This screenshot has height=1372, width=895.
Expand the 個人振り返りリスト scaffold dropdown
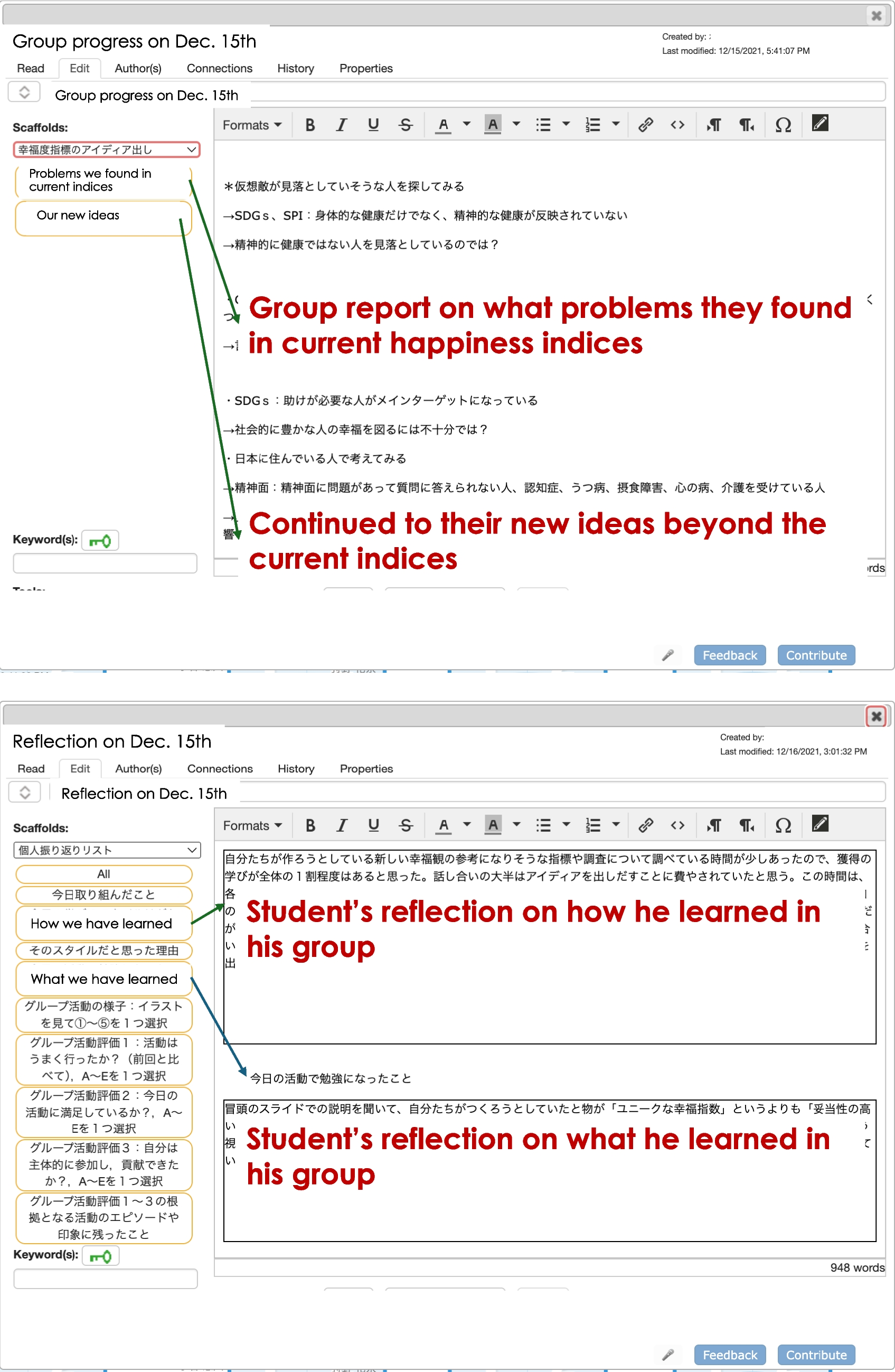(x=107, y=850)
